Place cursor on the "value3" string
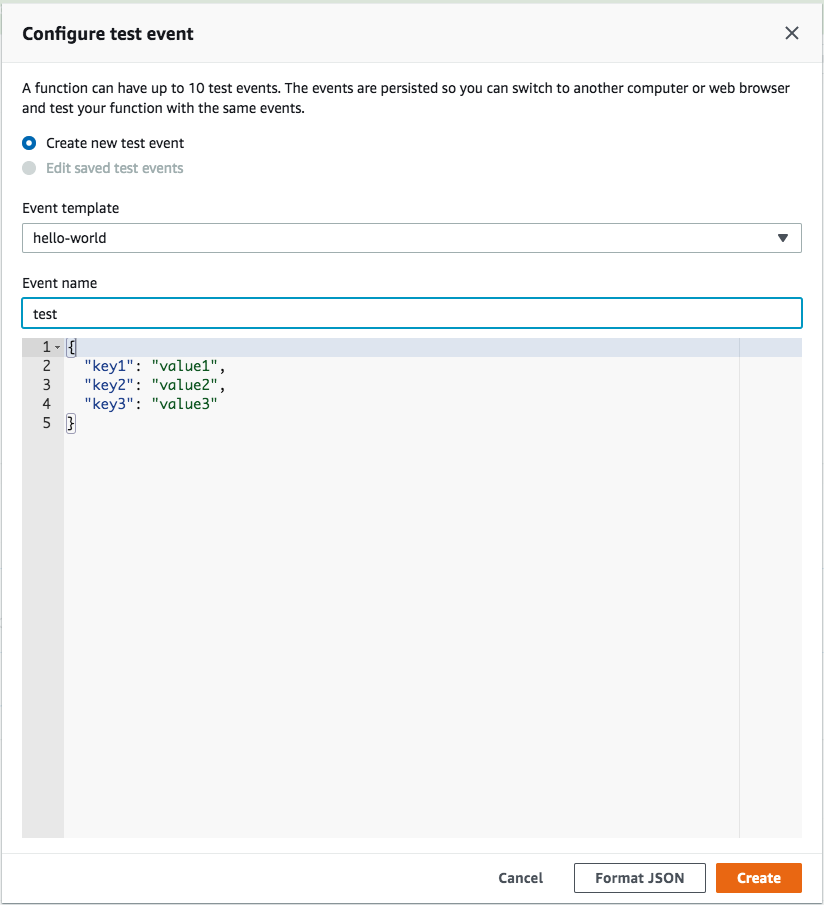The height and width of the screenshot is (905, 824). (x=185, y=404)
